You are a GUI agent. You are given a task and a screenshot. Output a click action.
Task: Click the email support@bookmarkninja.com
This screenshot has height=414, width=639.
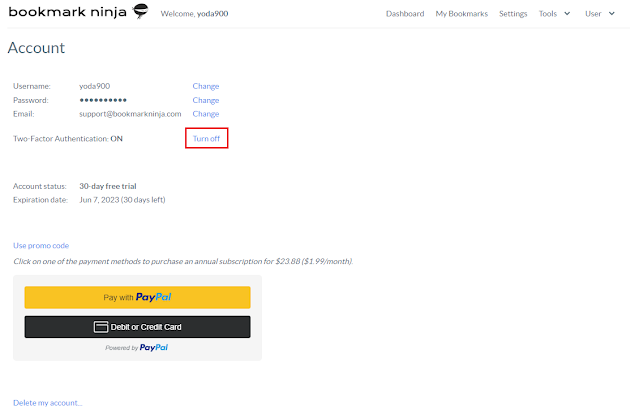[x=130, y=114]
